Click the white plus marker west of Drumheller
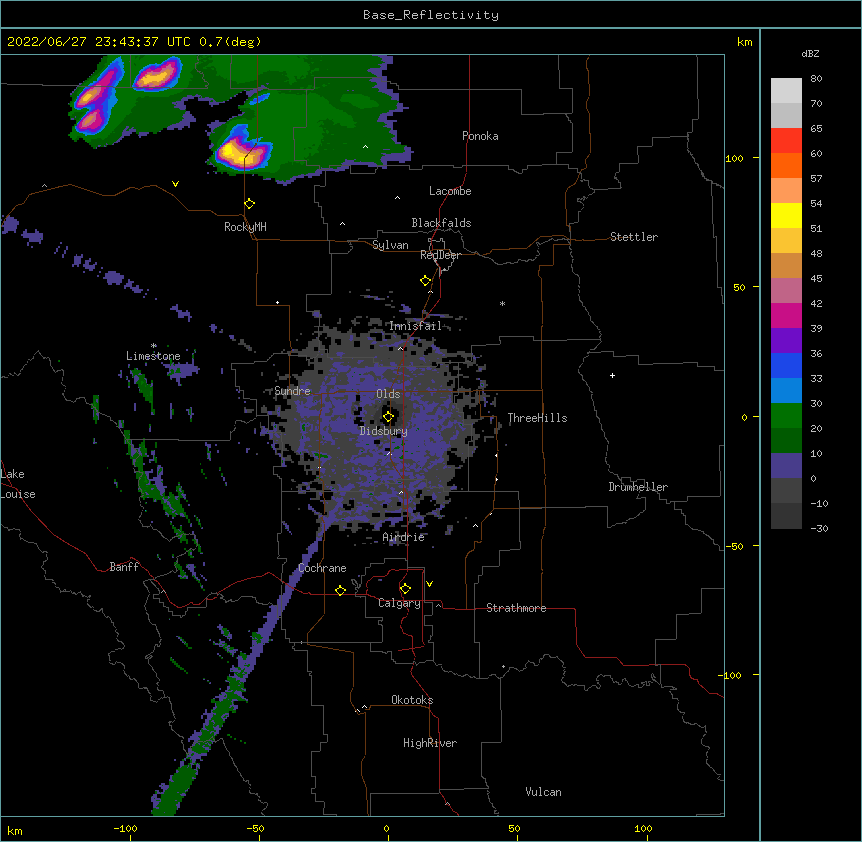 [612, 375]
